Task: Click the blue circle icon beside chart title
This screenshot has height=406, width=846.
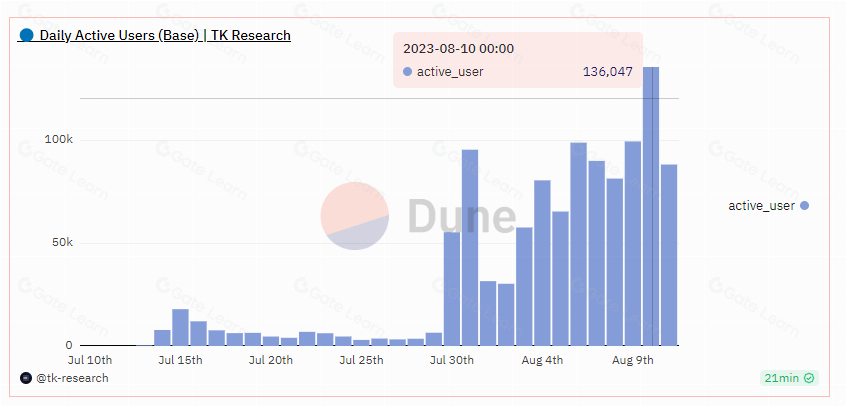Action: 26,36
